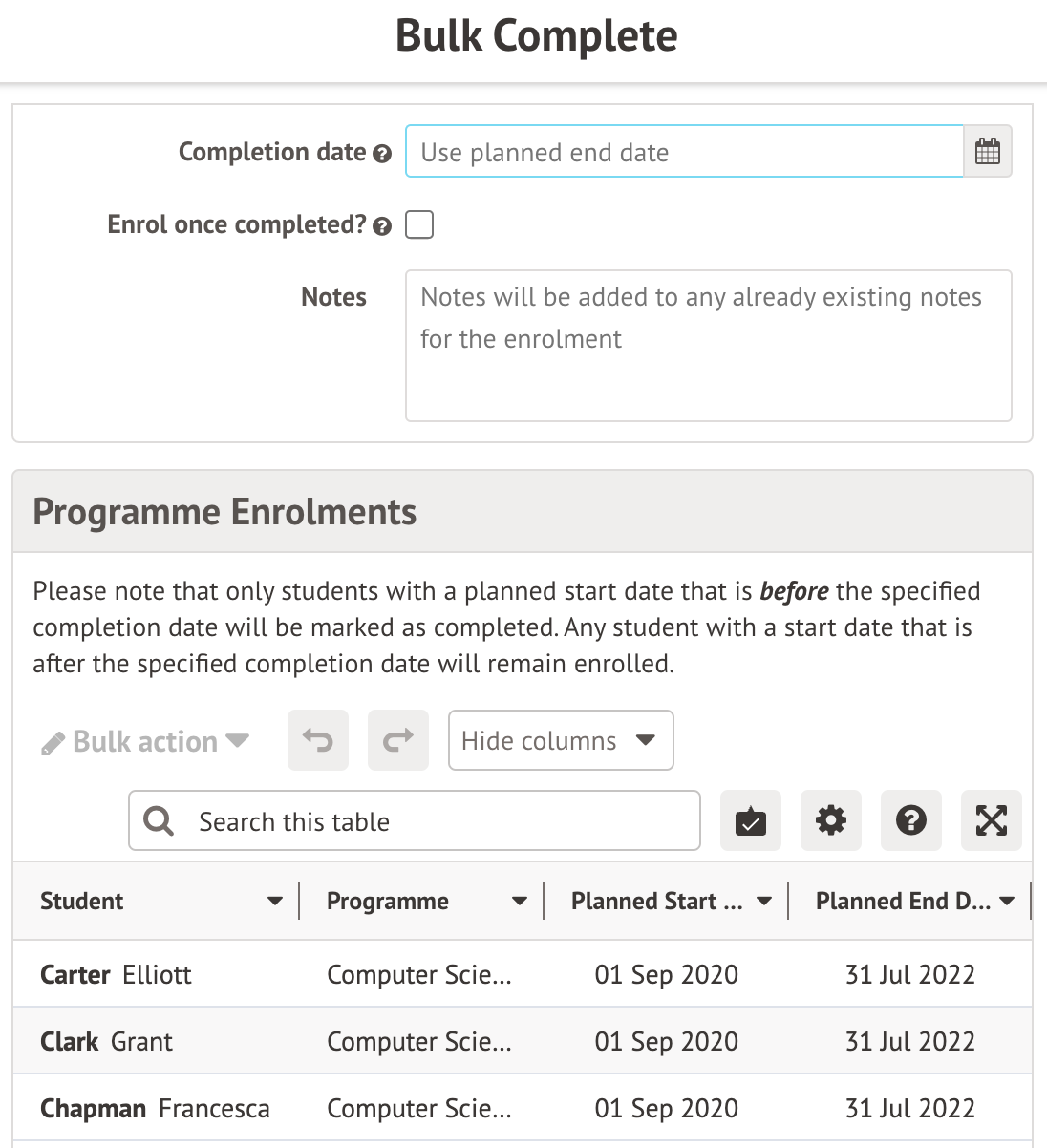Open the Student column sort menu
Screen dimensions: 1047x1148
(275, 901)
